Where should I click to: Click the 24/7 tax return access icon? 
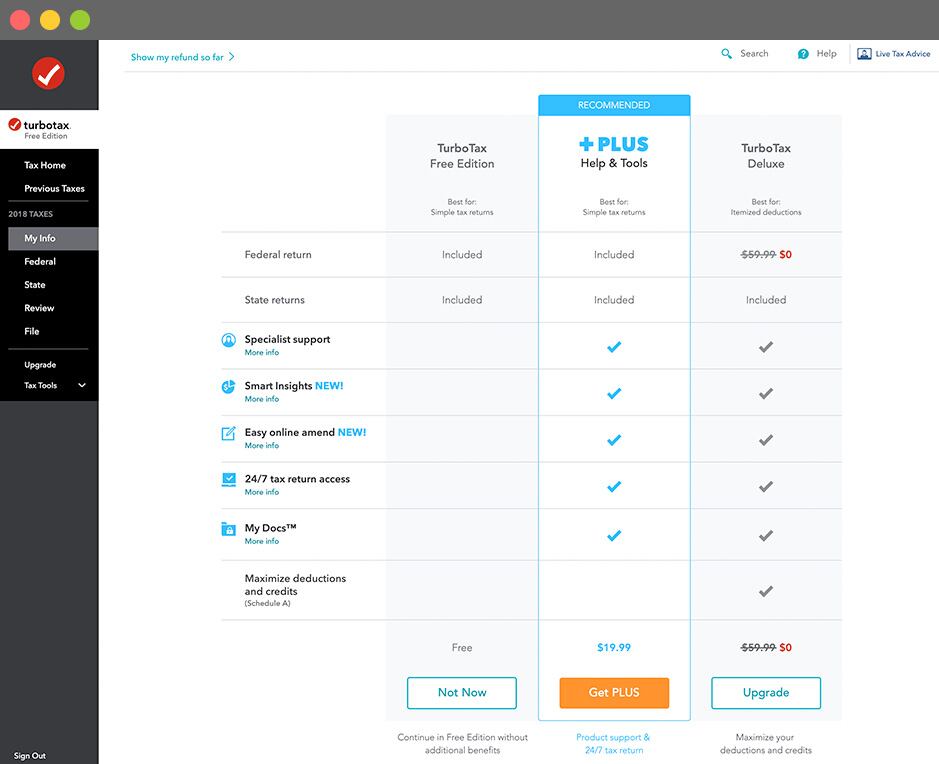229,480
